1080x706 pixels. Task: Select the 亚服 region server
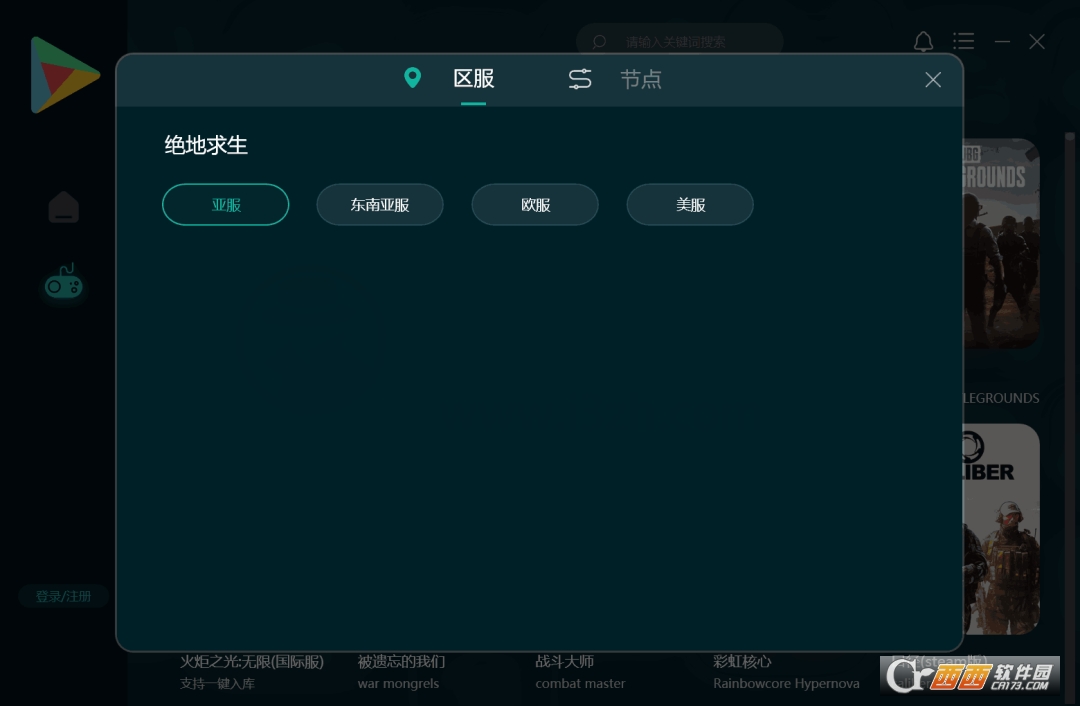click(226, 205)
